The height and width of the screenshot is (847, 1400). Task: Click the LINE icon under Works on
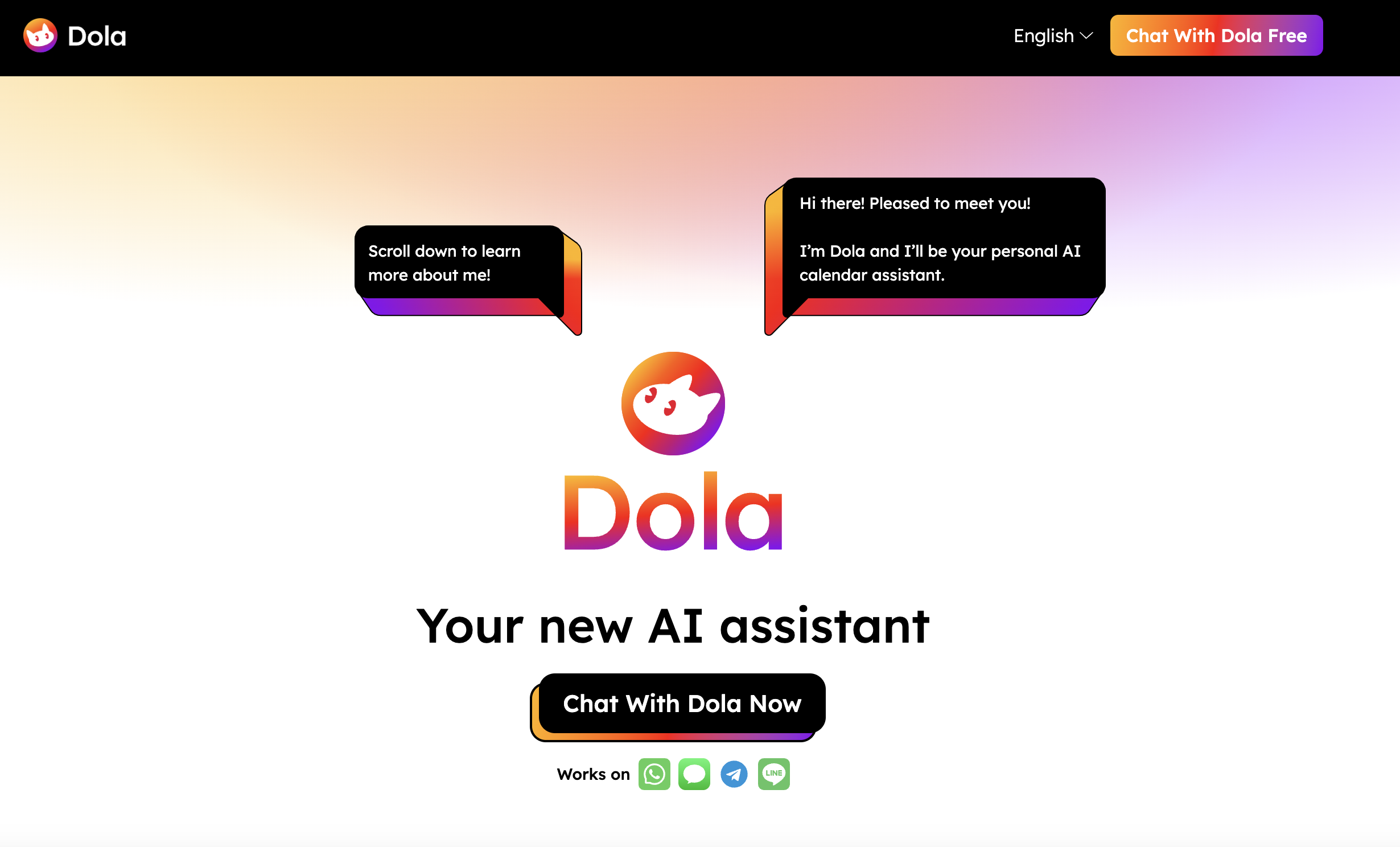[x=776, y=773]
